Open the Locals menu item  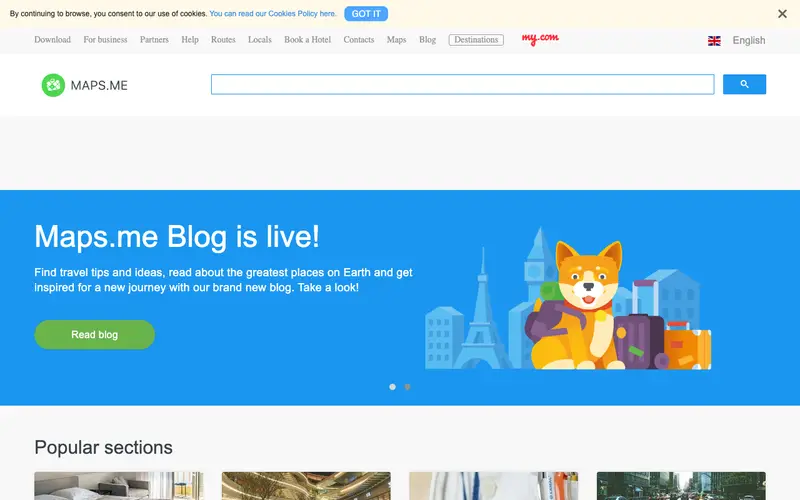[x=260, y=40]
